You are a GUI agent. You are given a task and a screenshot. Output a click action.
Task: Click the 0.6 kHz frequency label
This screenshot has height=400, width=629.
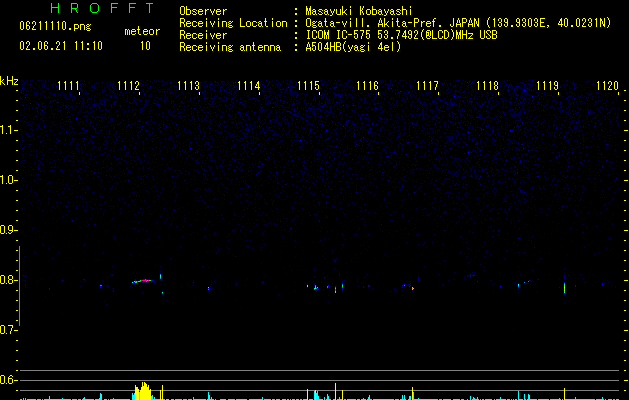click(8, 380)
